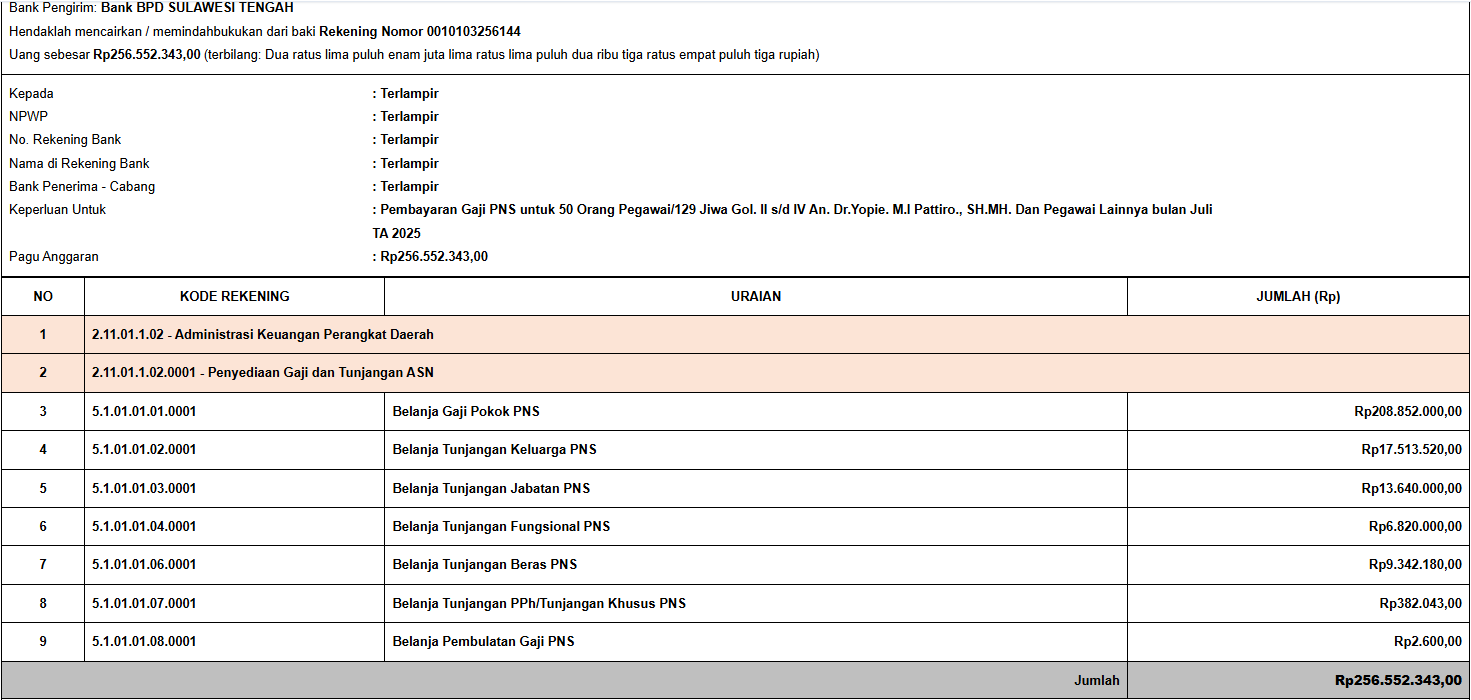Click Belanja Tunjangan PPh/Tunjangan Khusus PNS description
This screenshot has width=1471, height=700.
pos(539,604)
